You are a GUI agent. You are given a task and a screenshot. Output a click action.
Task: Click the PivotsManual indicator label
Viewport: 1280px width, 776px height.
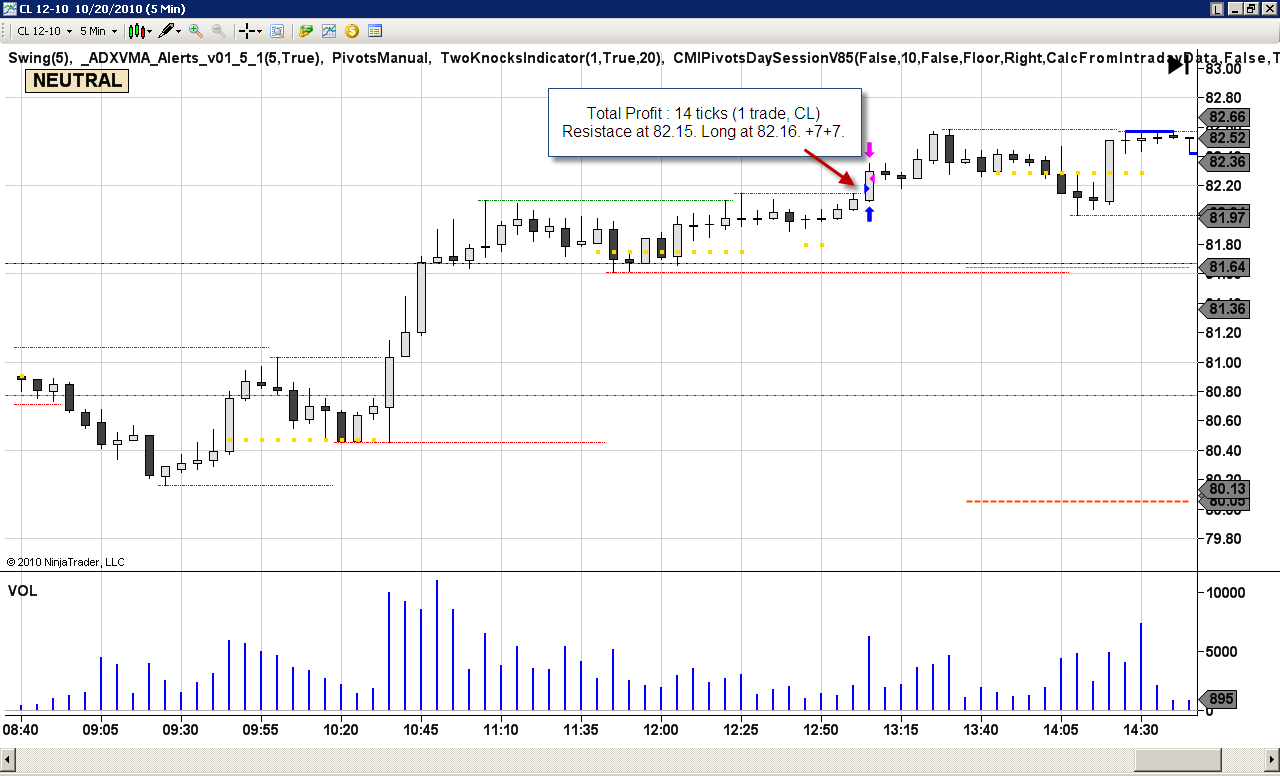381,58
